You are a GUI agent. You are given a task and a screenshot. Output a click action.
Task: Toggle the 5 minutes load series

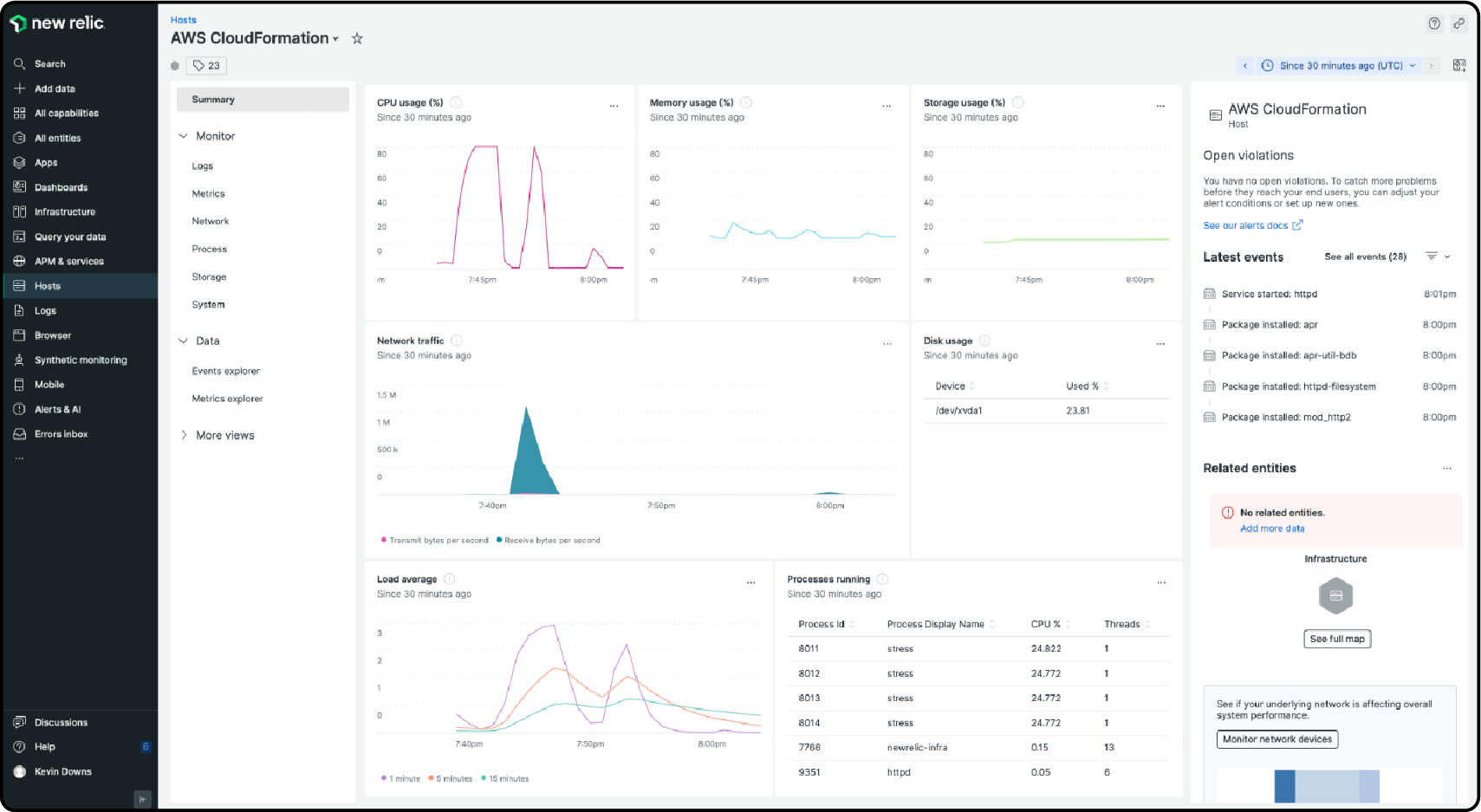pyautogui.click(x=451, y=778)
